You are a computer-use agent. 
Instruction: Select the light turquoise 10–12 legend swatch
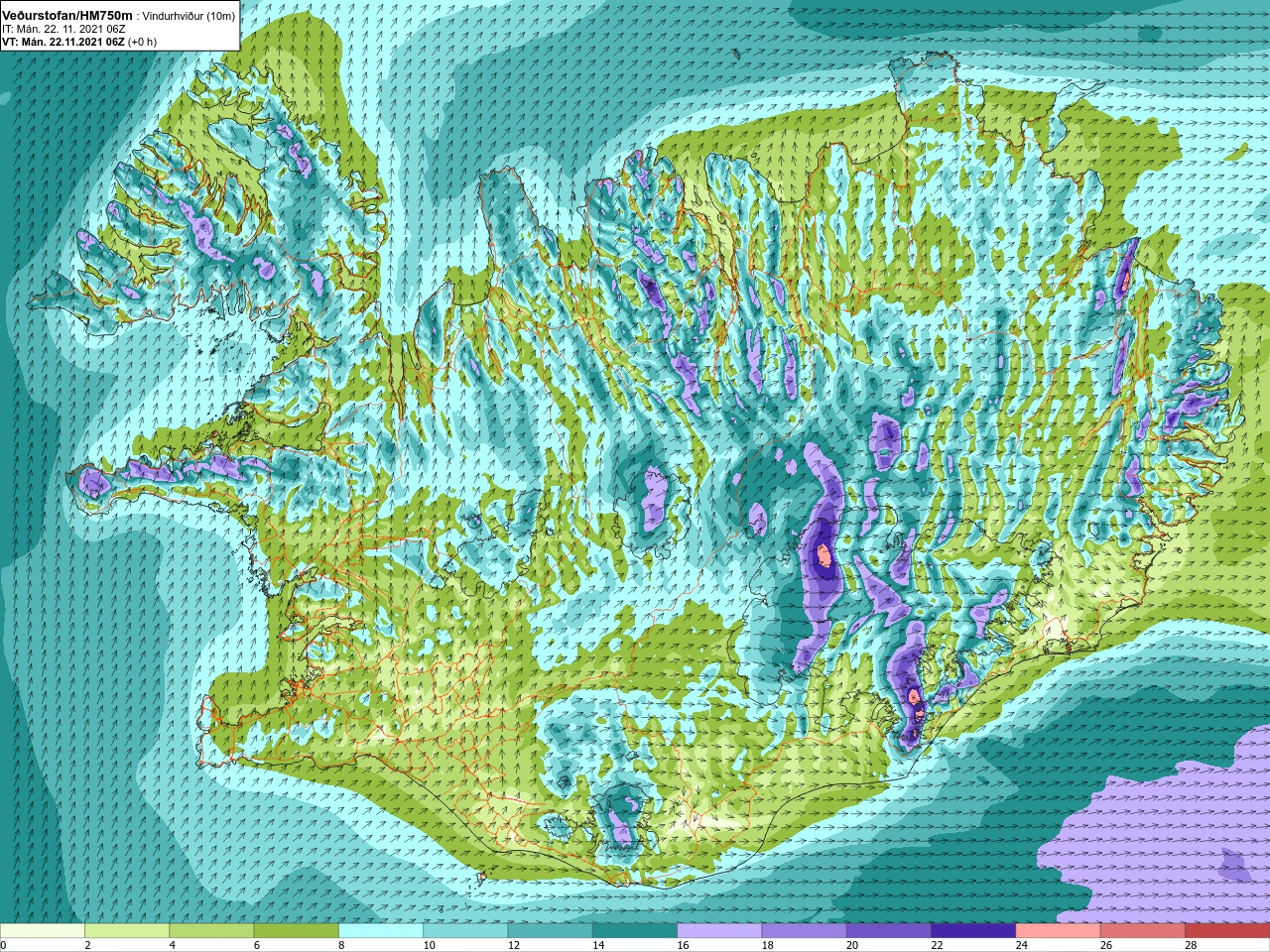[465, 931]
